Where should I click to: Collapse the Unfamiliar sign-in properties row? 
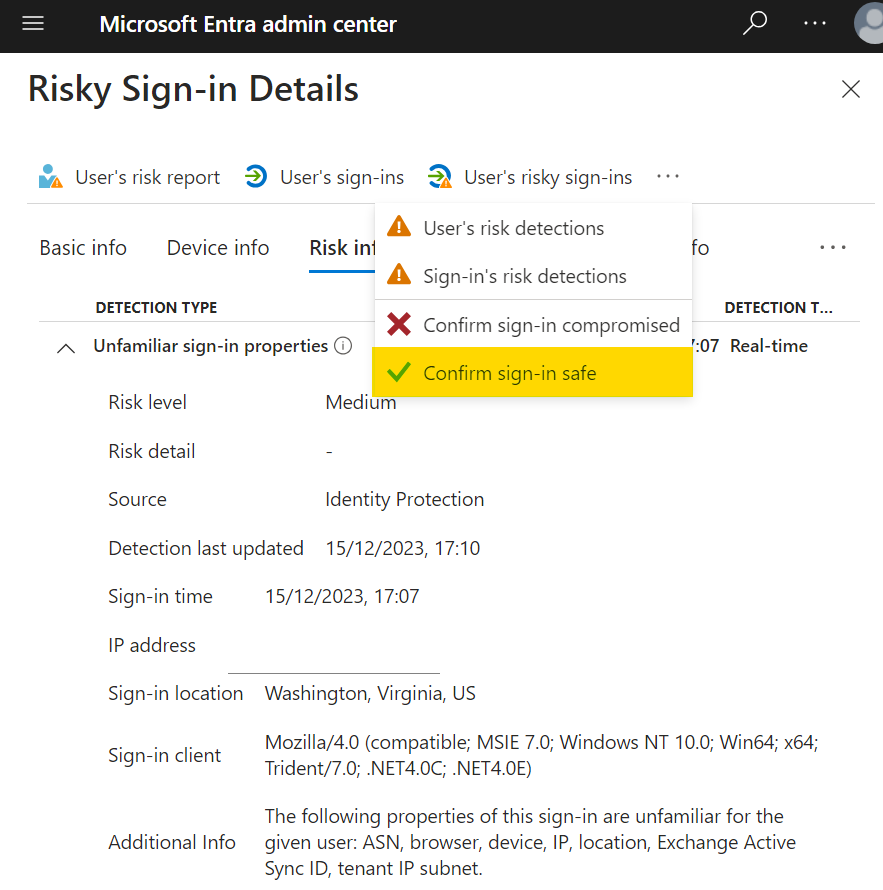click(x=66, y=347)
